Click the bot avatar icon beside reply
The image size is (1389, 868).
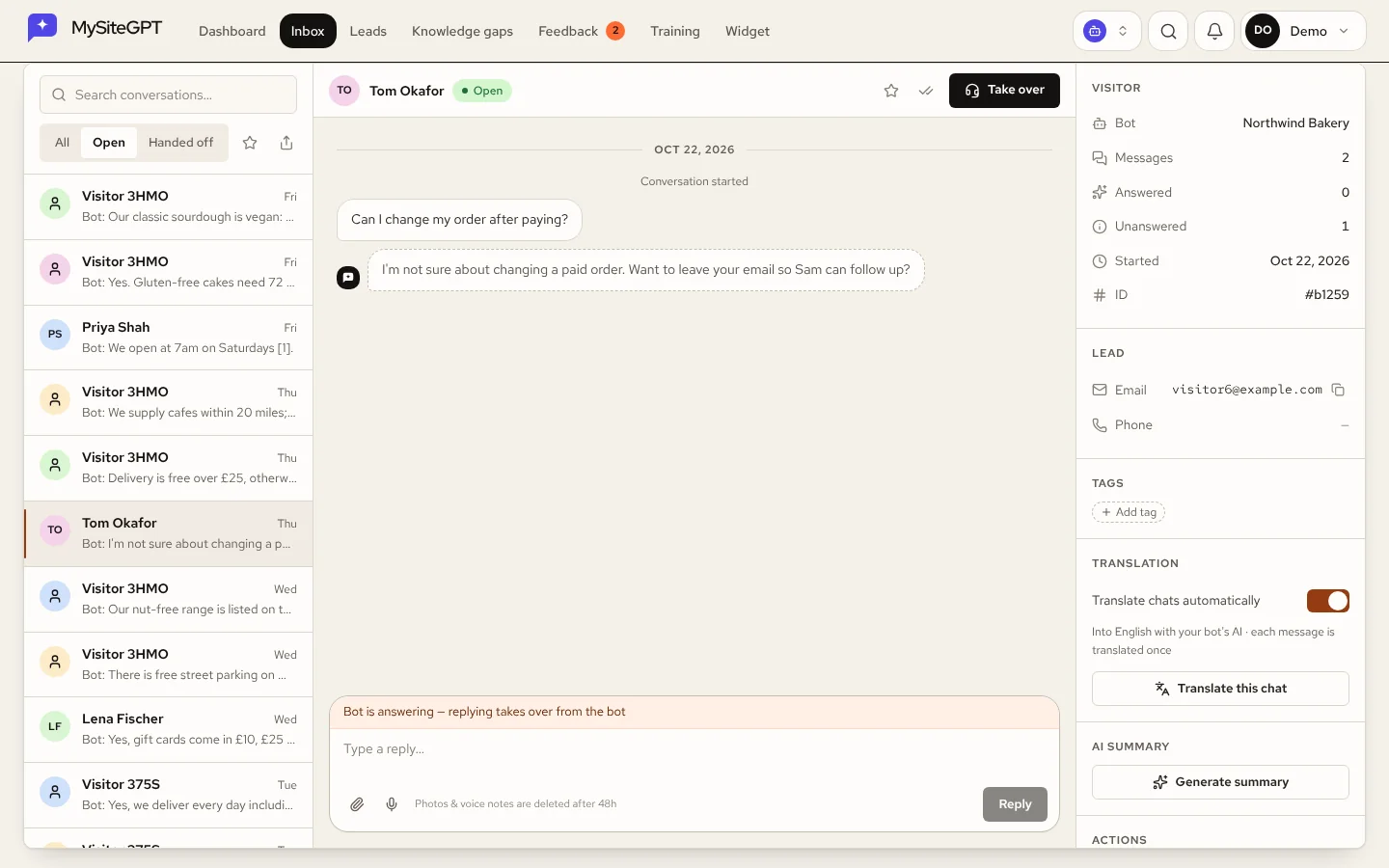point(348,278)
